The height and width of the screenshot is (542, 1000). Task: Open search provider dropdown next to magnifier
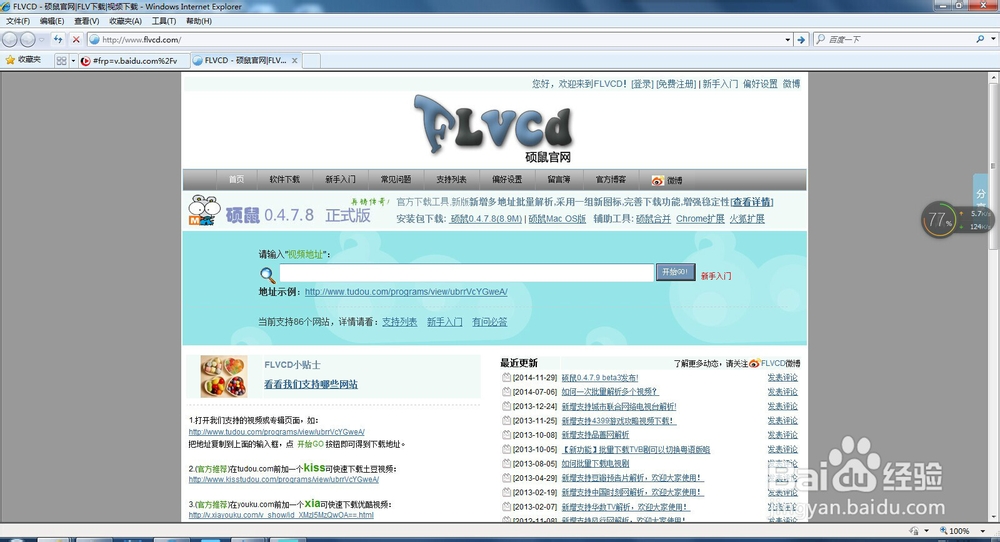tap(994, 40)
